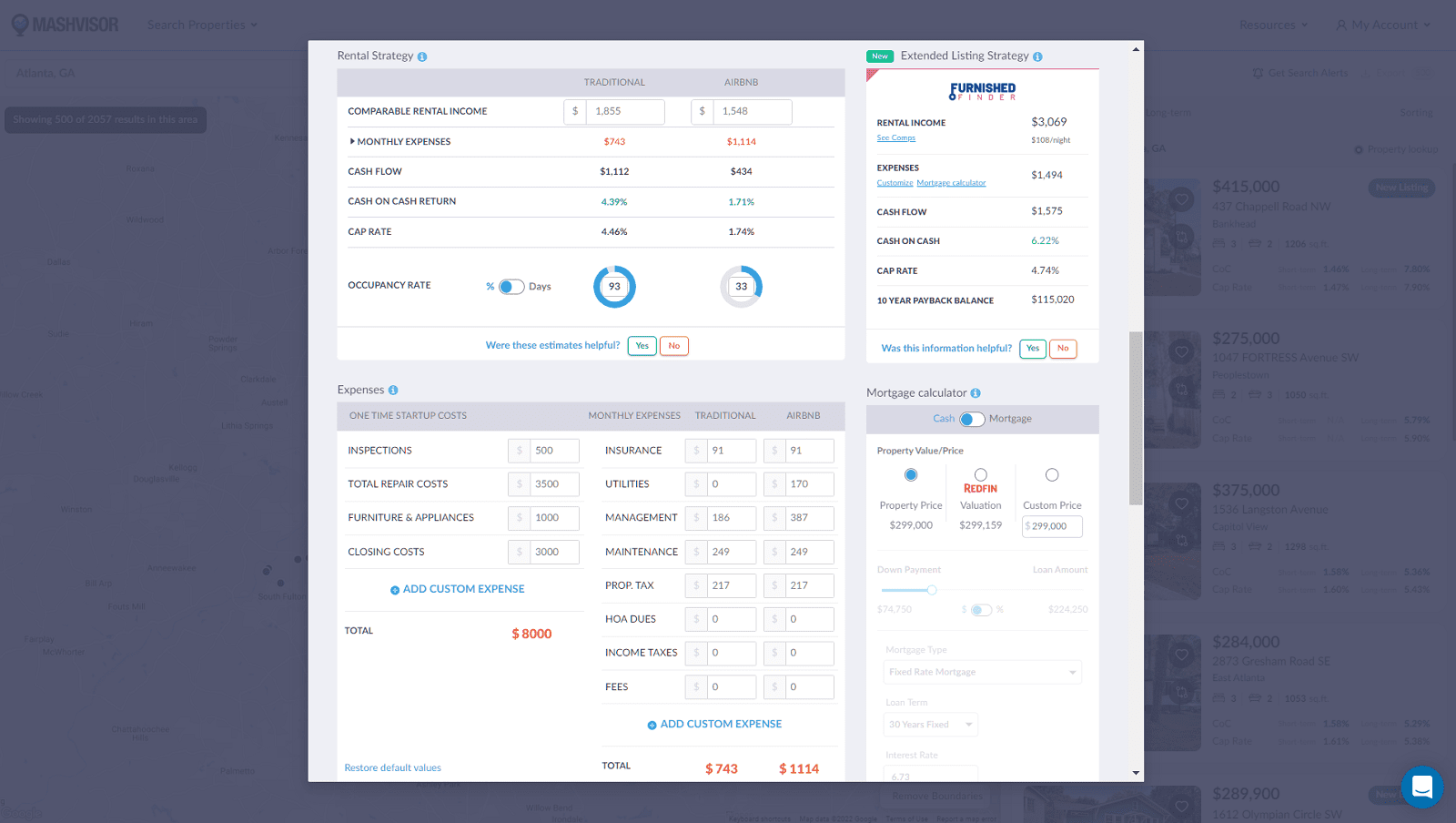1456x823 pixels.
Task: Open the Mortgage Type dropdown
Action: coord(982,672)
